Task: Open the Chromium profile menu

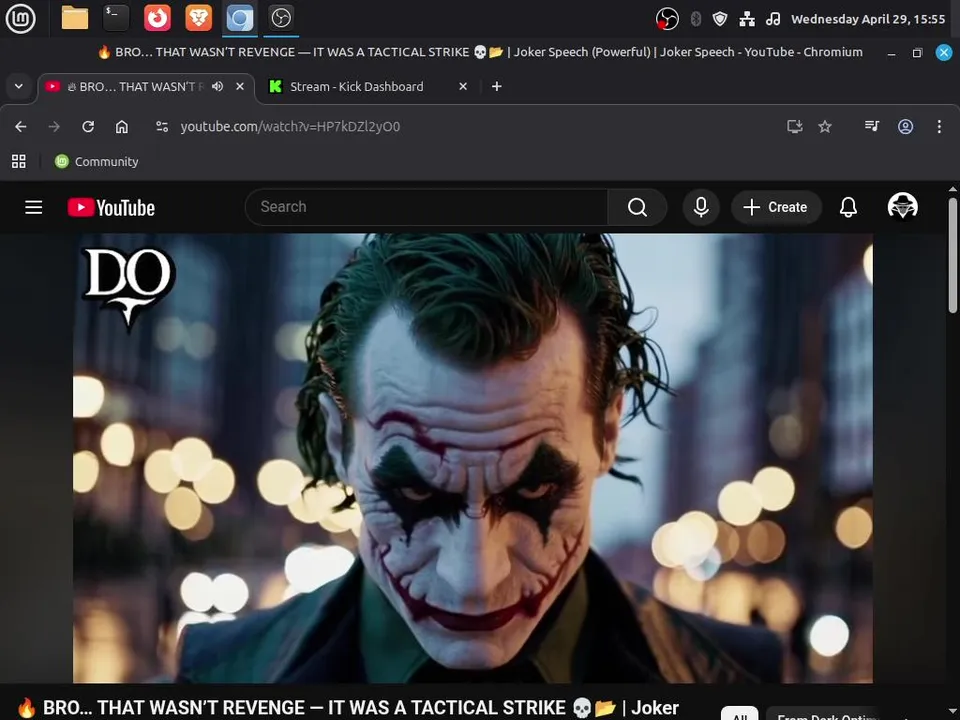Action: pos(906,127)
